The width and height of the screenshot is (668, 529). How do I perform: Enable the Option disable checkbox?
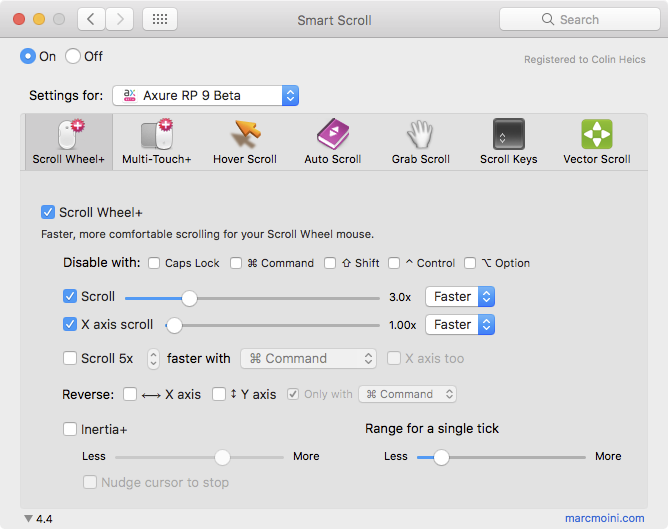[x=470, y=263]
